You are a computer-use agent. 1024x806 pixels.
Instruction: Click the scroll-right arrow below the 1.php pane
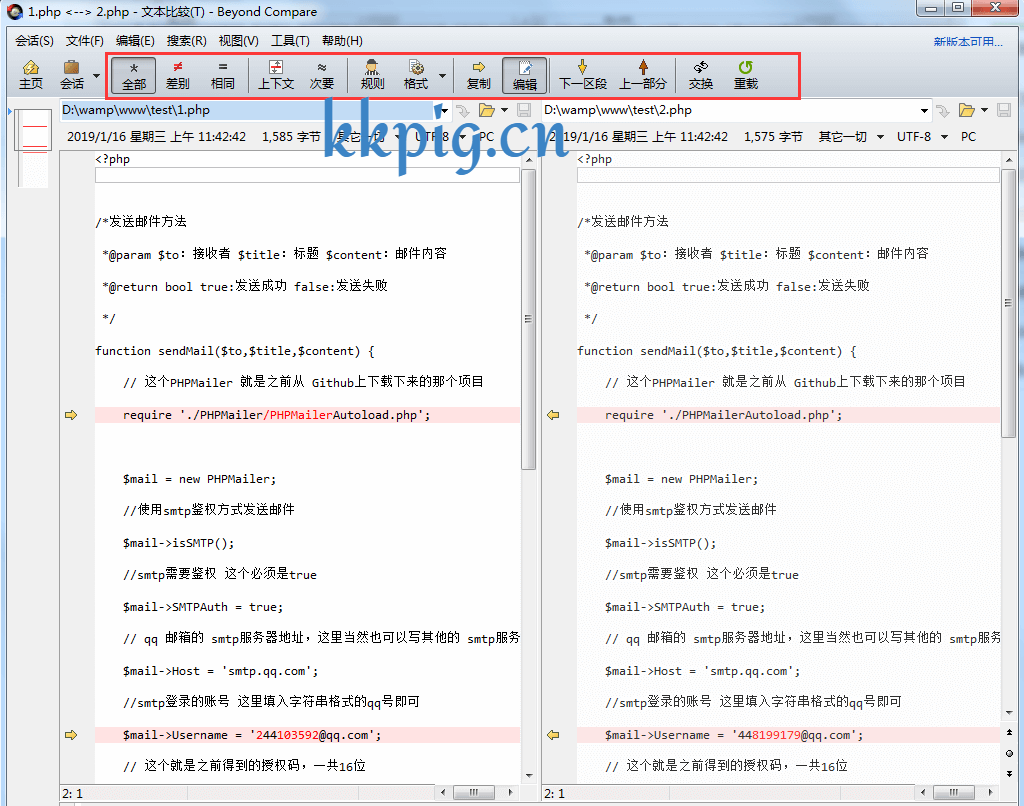(x=511, y=792)
